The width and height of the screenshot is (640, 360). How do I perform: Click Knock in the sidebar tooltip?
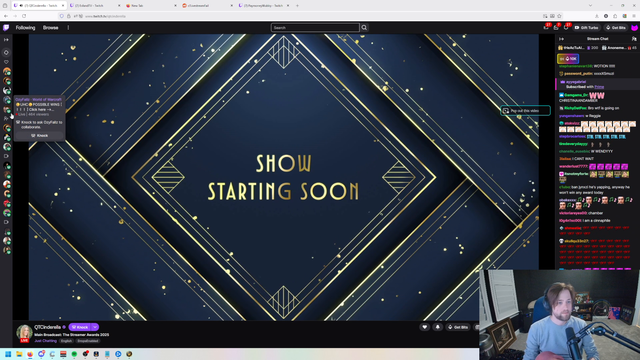click(40, 136)
